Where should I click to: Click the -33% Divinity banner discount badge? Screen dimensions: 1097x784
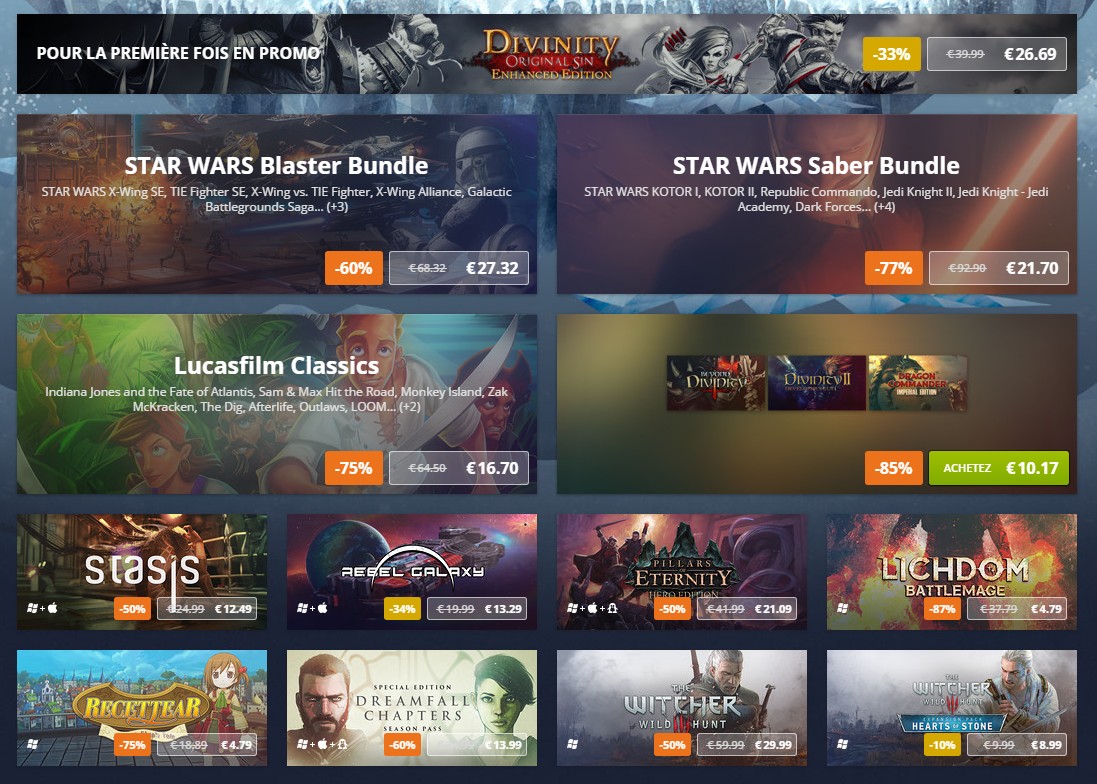[891, 54]
